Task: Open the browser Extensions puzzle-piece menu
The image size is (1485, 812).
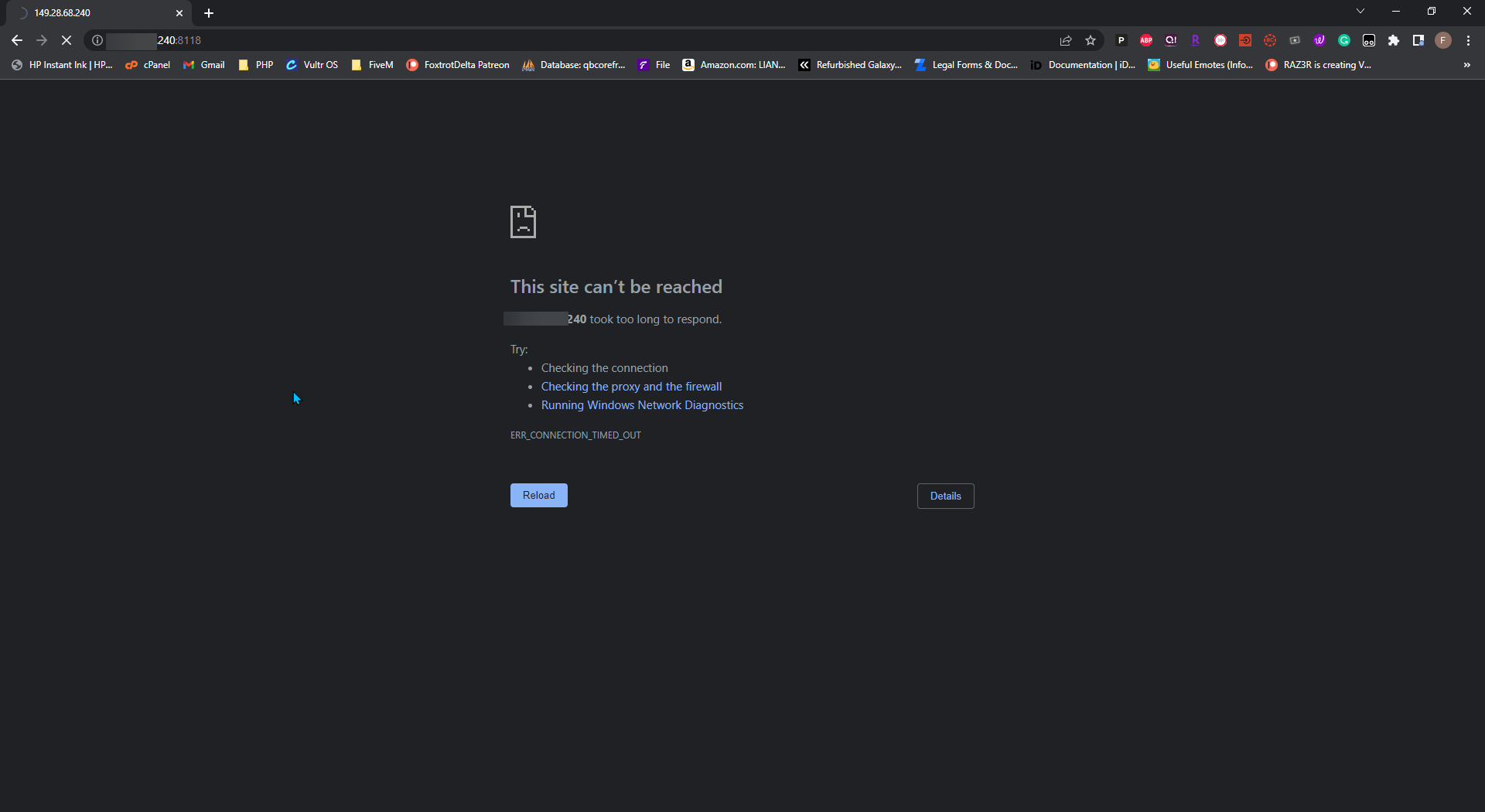Action: [1394, 40]
